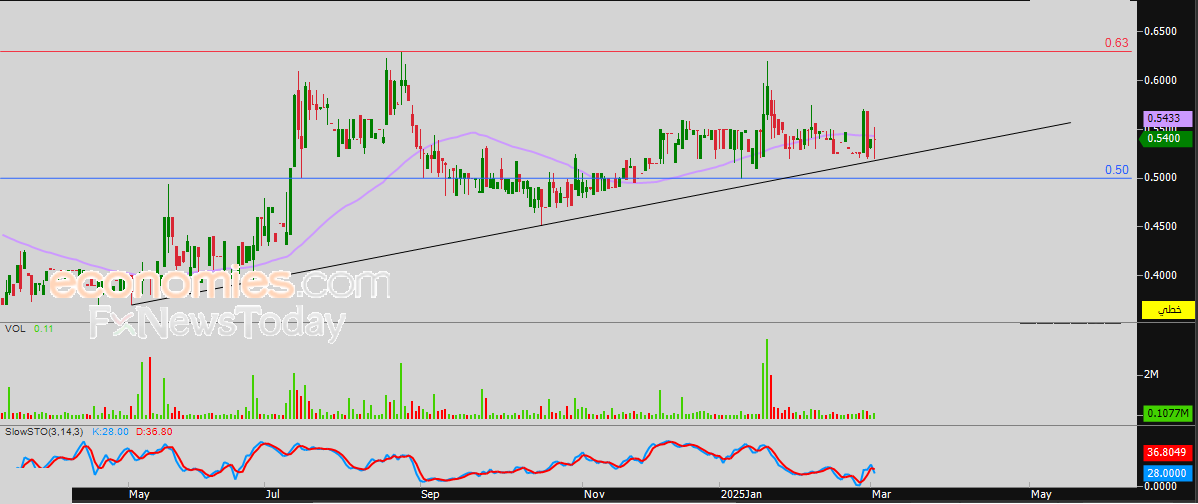Select the green 0.5400 current price tag
The image size is (1198, 504).
(x=1166, y=139)
